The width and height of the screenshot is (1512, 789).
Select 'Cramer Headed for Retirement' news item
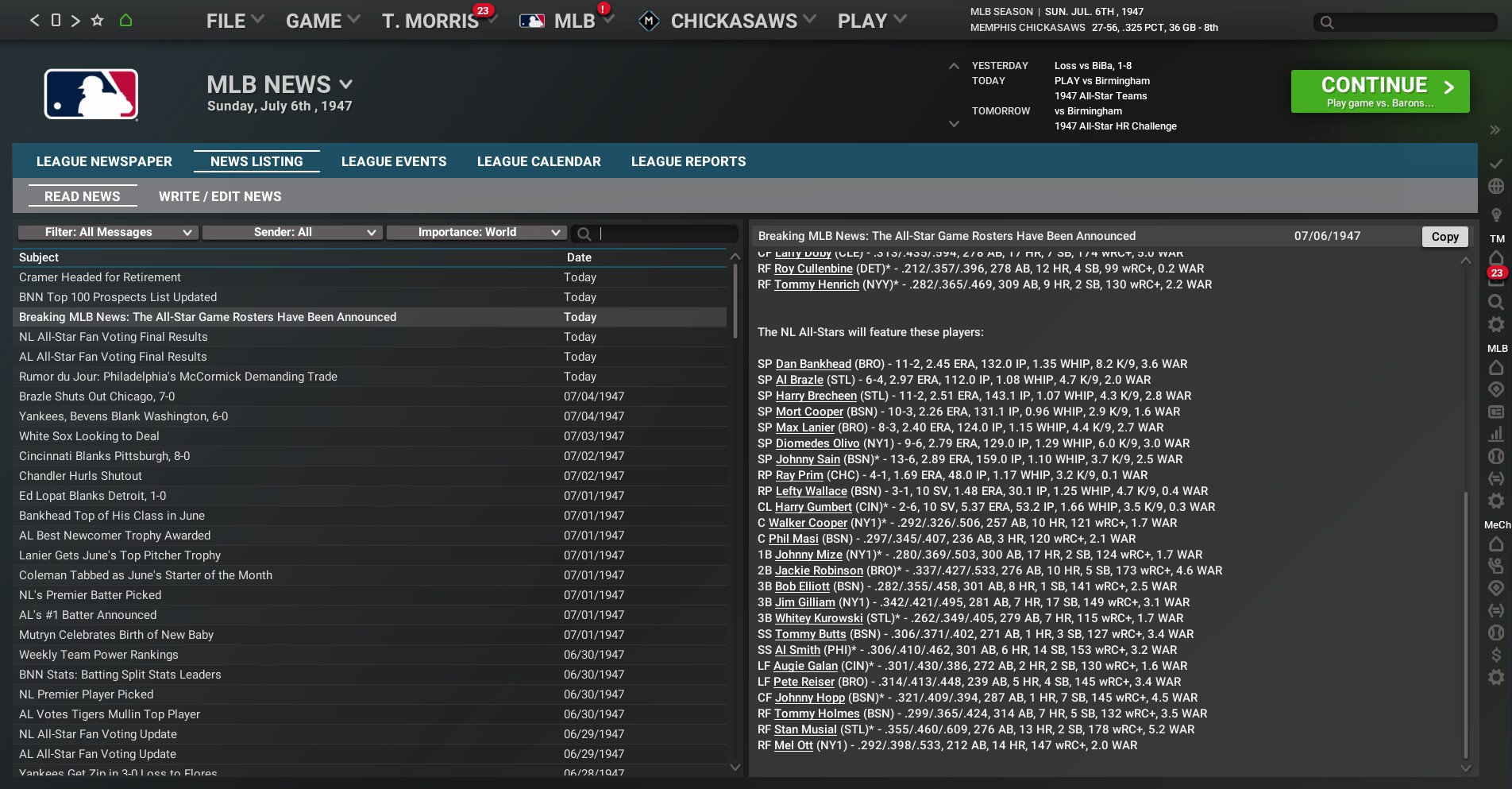tap(370, 277)
